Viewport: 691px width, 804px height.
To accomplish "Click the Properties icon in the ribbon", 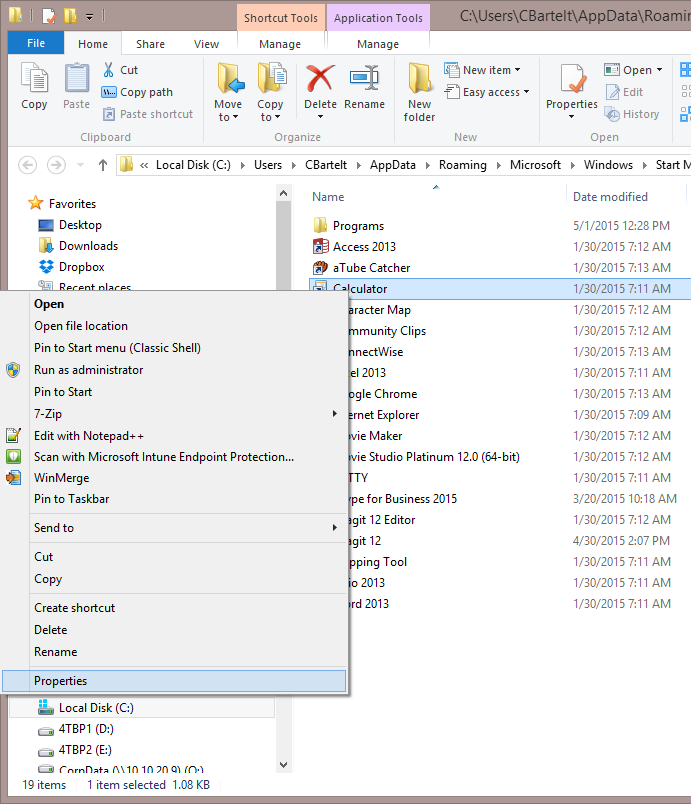I will pyautogui.click(x=572, y=78).
